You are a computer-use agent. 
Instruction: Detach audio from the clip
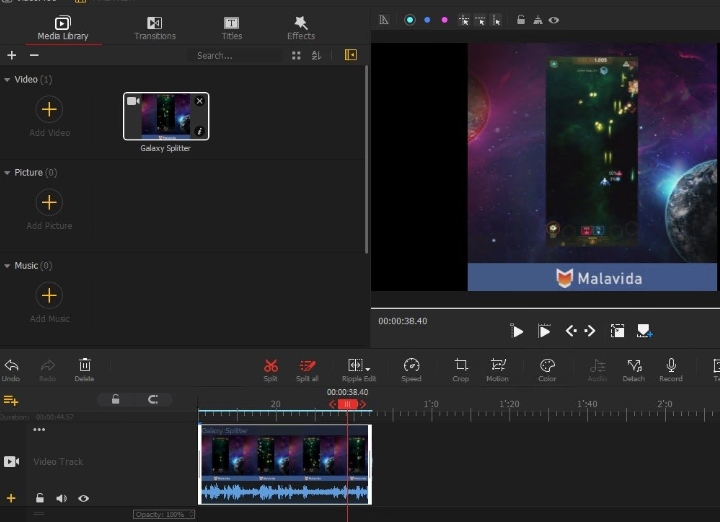[x=634, y=370]
